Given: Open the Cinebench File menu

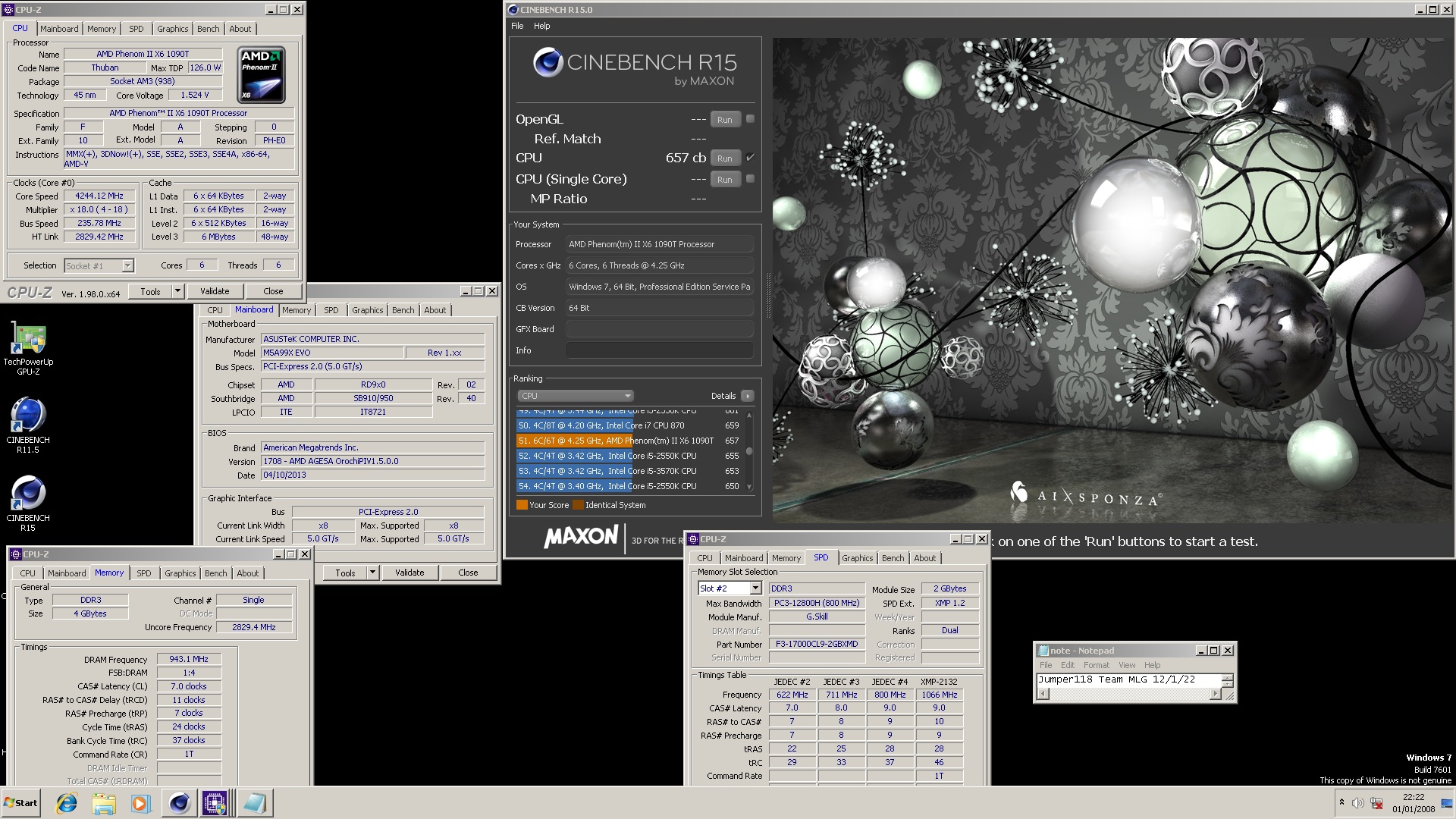Looking at the screenshot, I should click(517, 26).
